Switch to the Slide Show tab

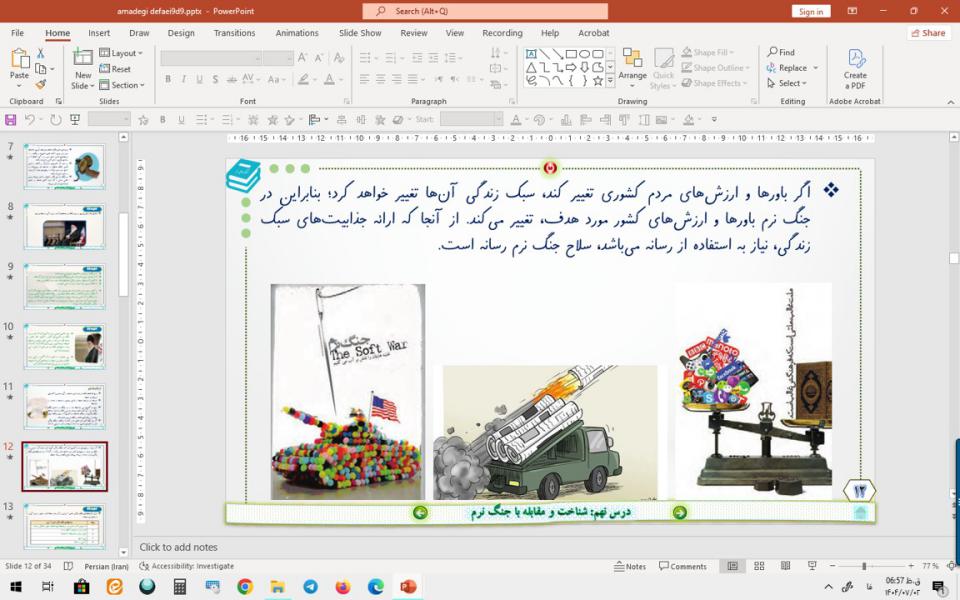tap(359, 33)
